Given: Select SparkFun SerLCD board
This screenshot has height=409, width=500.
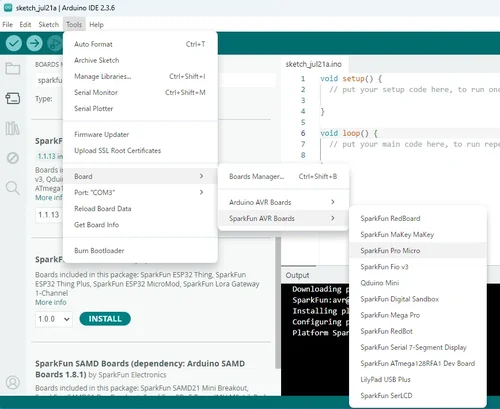Looking at the screenshot, I should pyautogui.click(x=418, y=396).
